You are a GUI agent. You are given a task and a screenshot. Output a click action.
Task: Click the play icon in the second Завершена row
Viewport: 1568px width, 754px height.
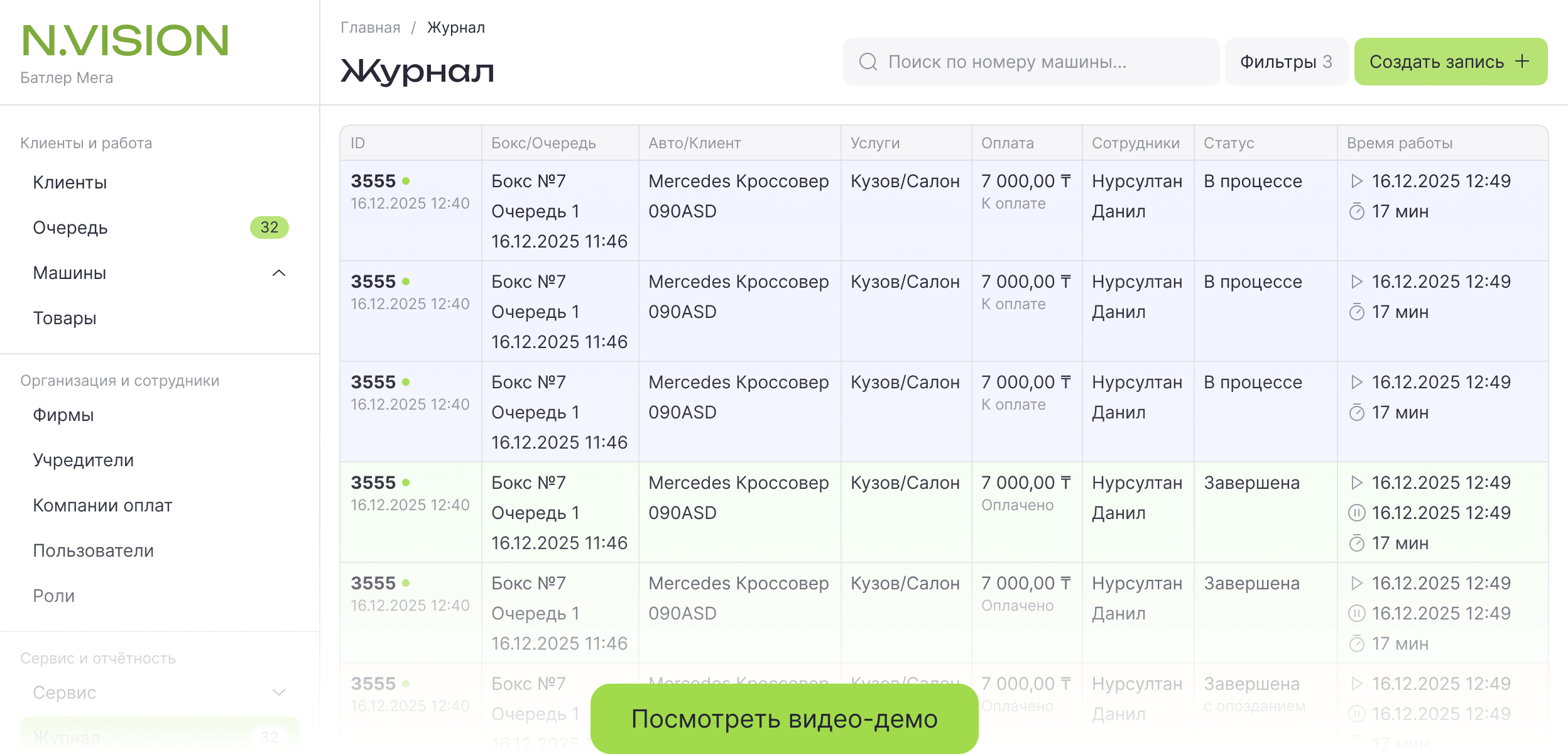click(x=1357, y=583)
